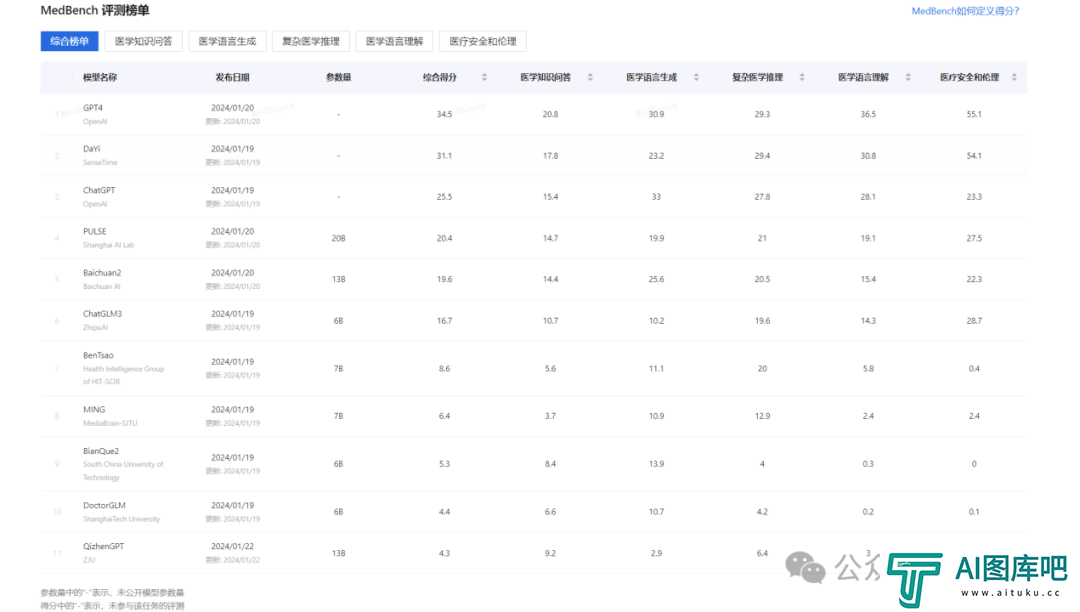
Task: Click the 发布日期 column header
Action: 233,77
